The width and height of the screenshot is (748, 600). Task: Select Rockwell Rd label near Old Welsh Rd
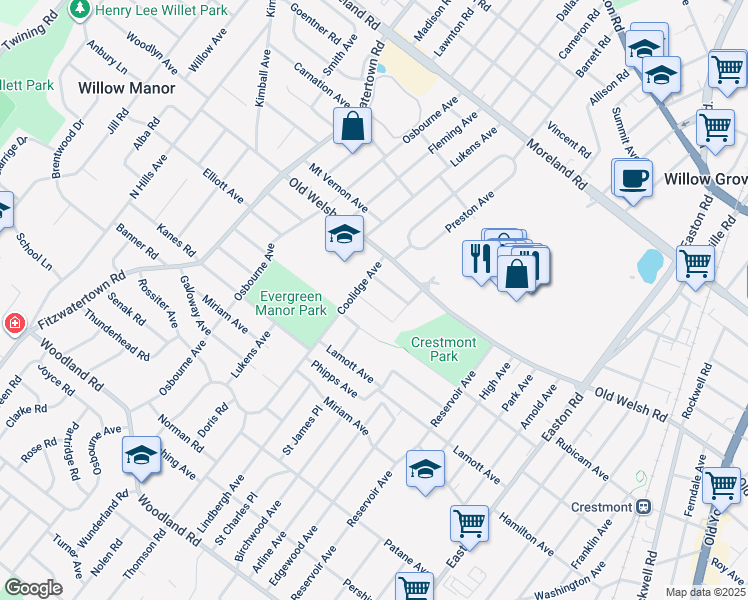(x=697, y=391)
